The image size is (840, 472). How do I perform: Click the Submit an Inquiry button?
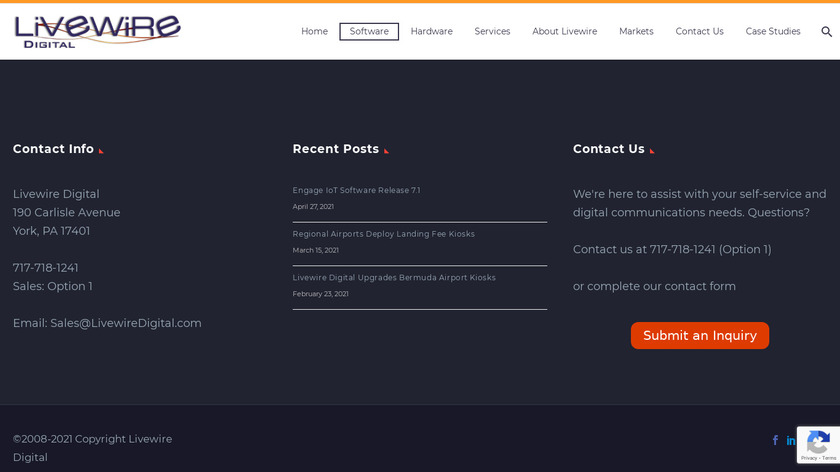[700, 335]
